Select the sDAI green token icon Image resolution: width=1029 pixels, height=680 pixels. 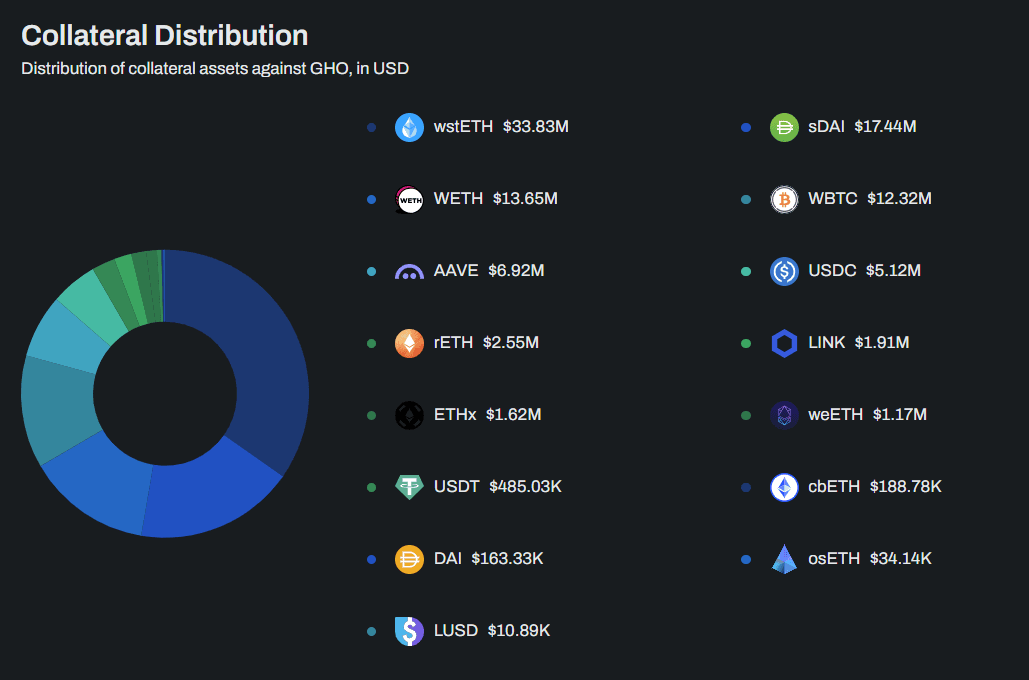tap(784, 127)
